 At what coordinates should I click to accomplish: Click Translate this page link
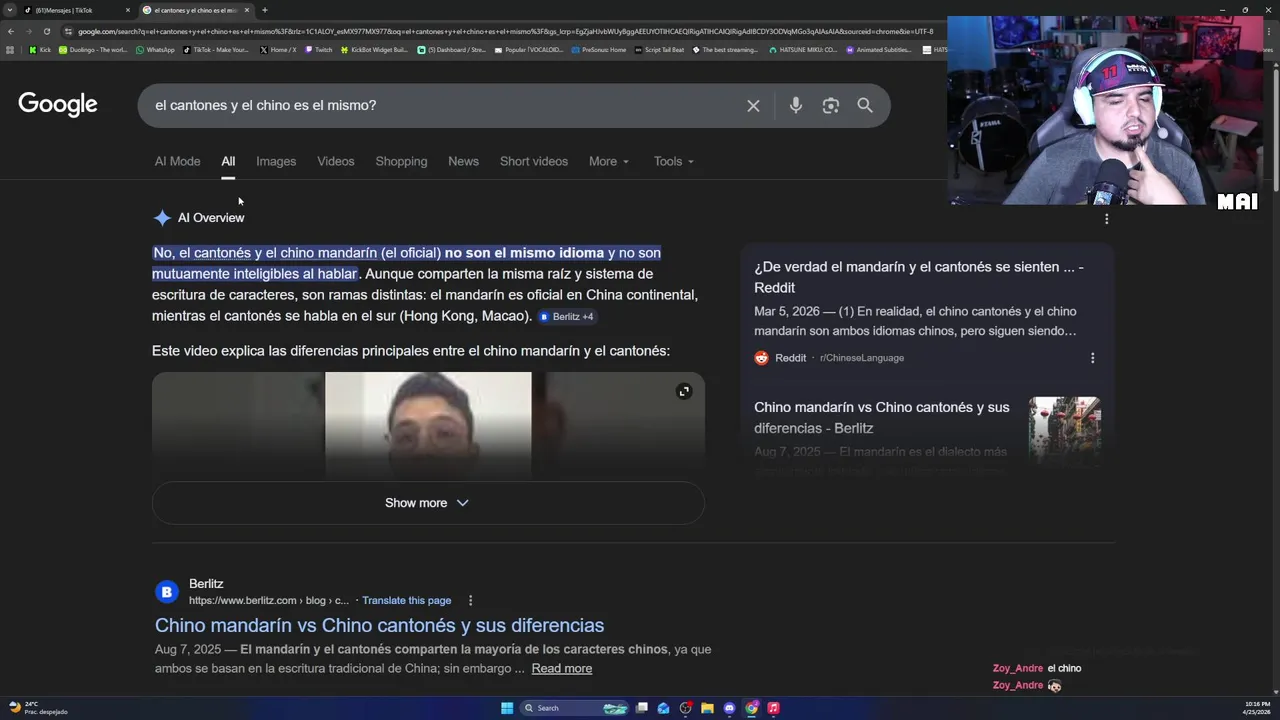click(x=406, y=600)
